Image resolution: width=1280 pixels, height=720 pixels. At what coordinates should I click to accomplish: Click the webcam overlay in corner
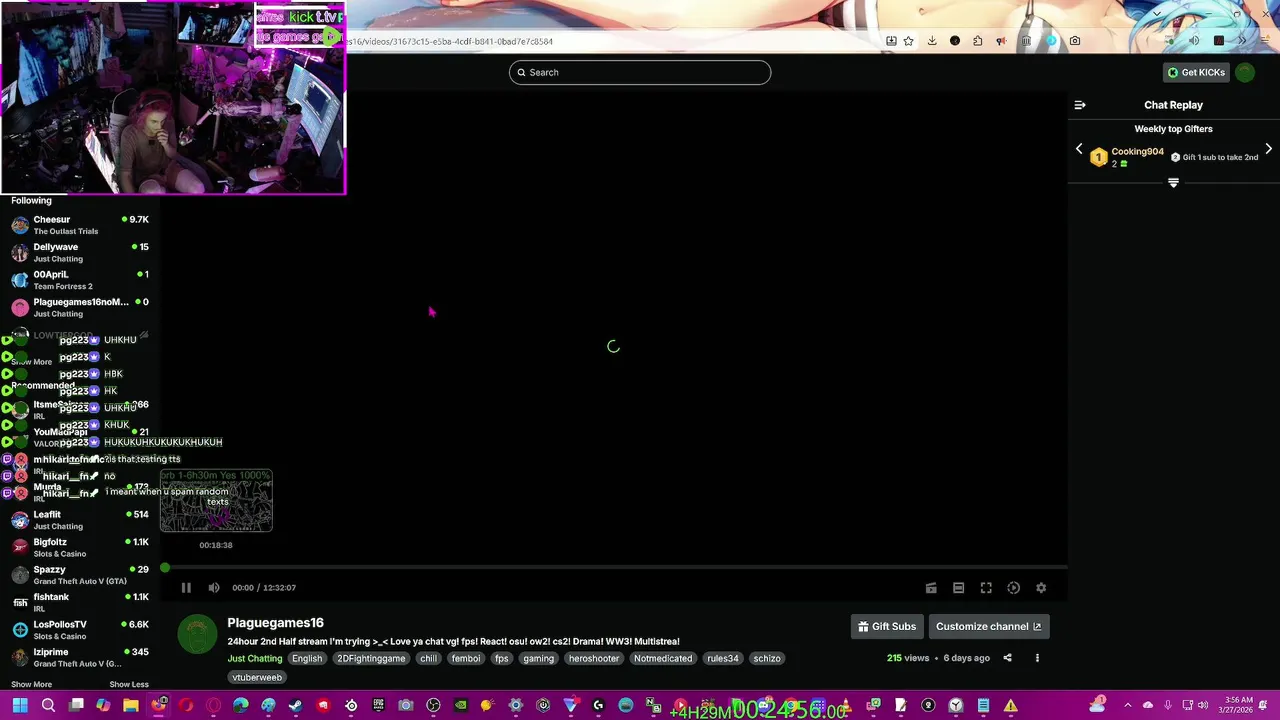point(173,97)
